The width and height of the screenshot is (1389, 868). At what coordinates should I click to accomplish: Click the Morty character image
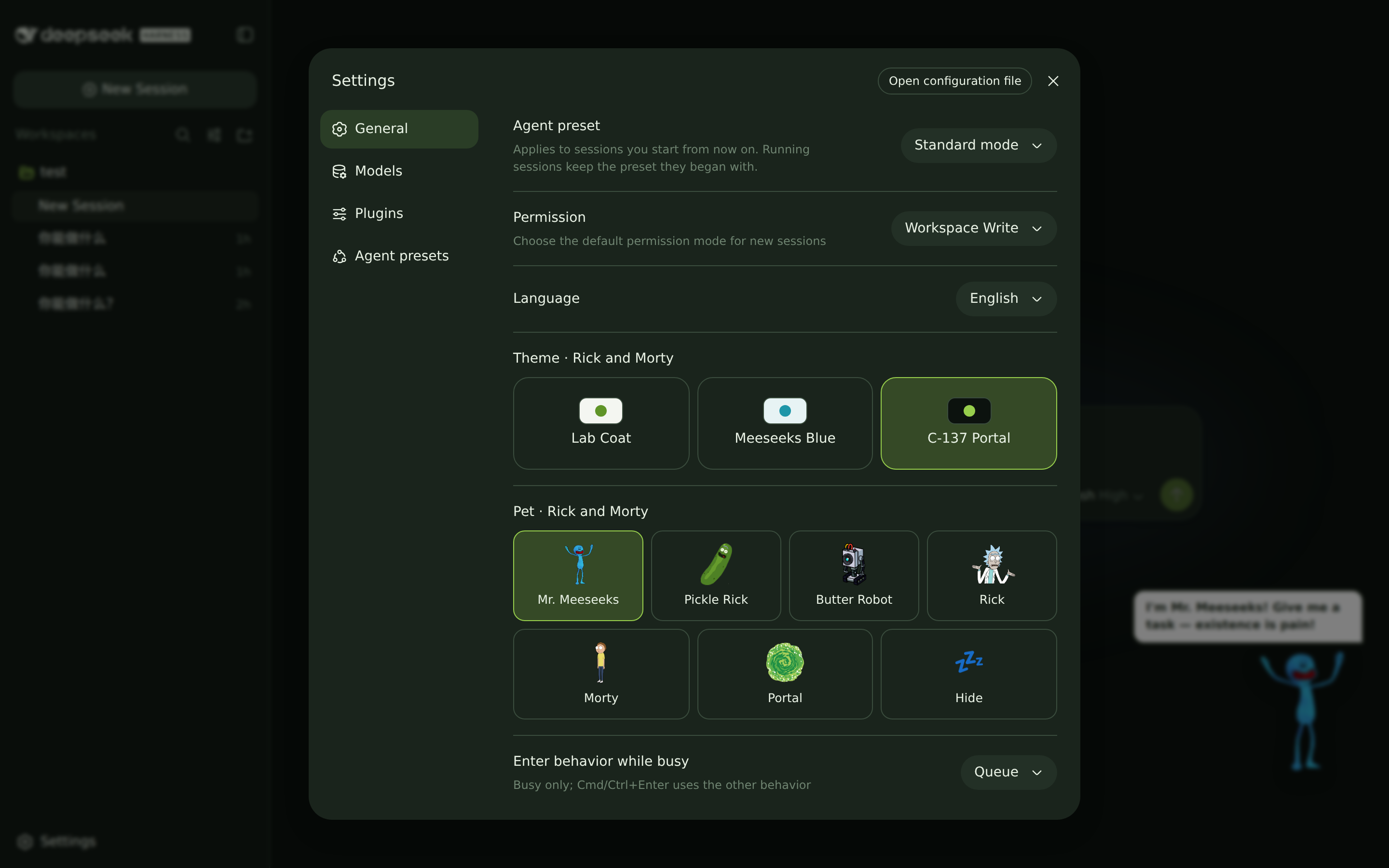(x=600, y=663)
